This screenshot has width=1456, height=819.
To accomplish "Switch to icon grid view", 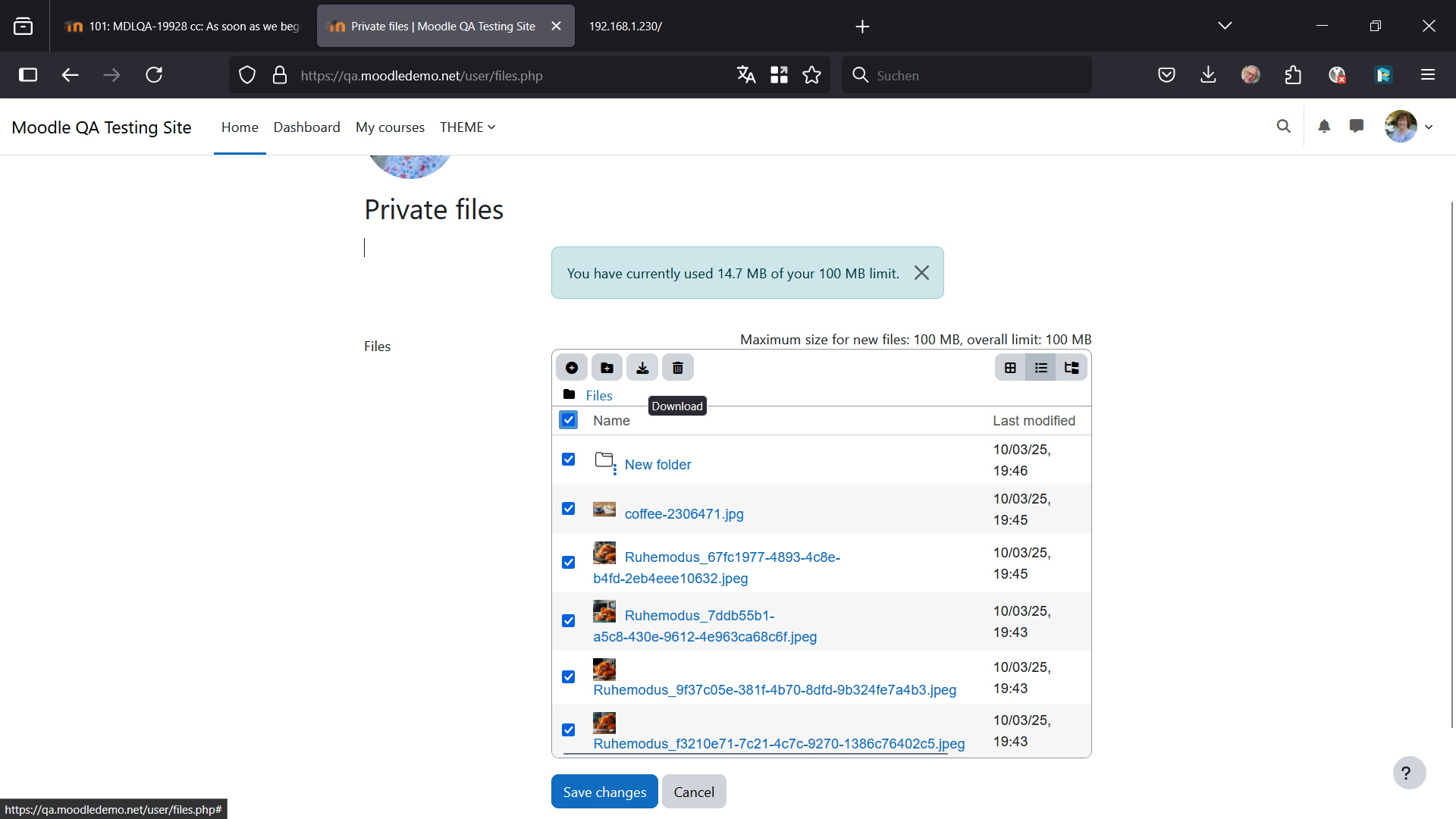I will pos(1010,368).
